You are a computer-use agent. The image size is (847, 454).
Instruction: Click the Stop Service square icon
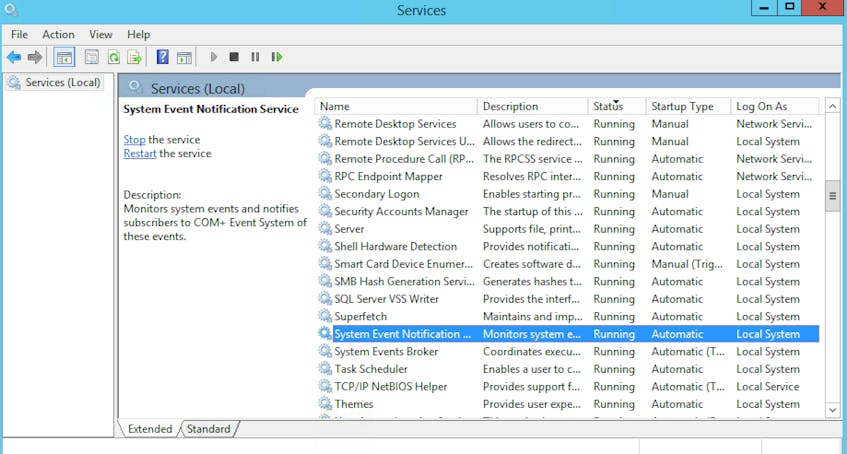pos(234,57)
